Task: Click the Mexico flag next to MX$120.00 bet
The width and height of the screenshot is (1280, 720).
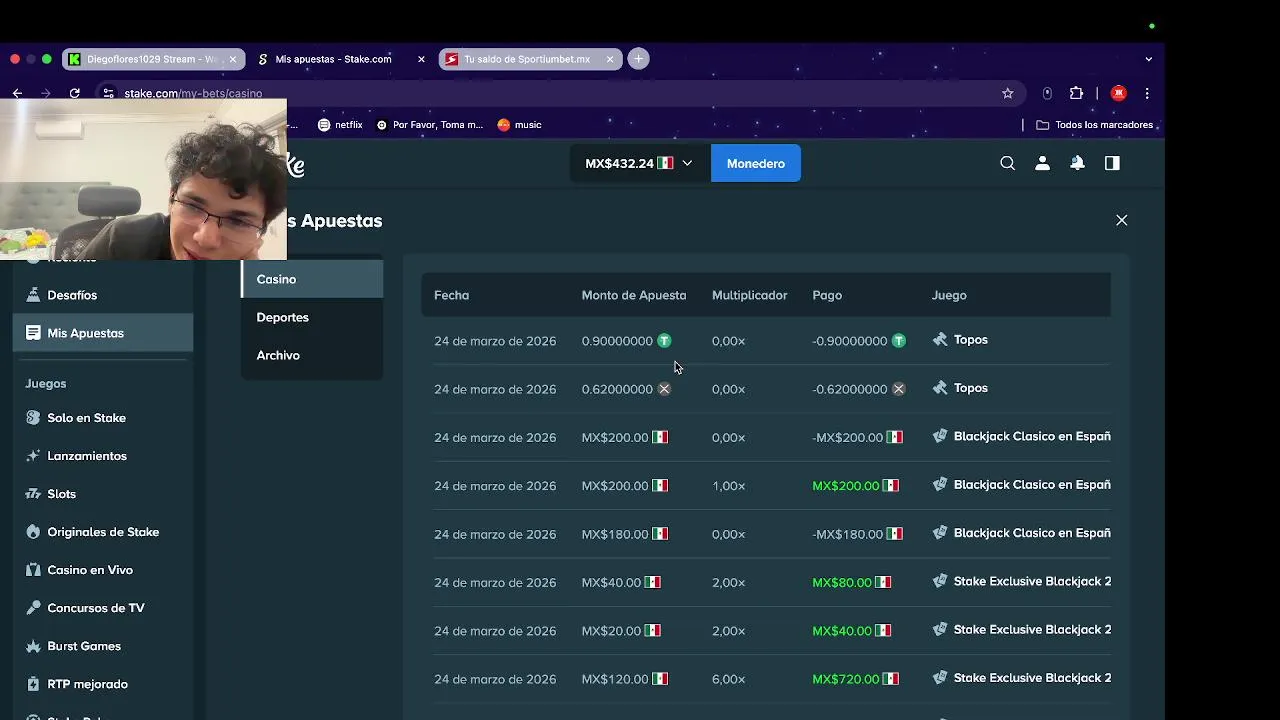Action: pyautogui.click(x=660, y=679)
